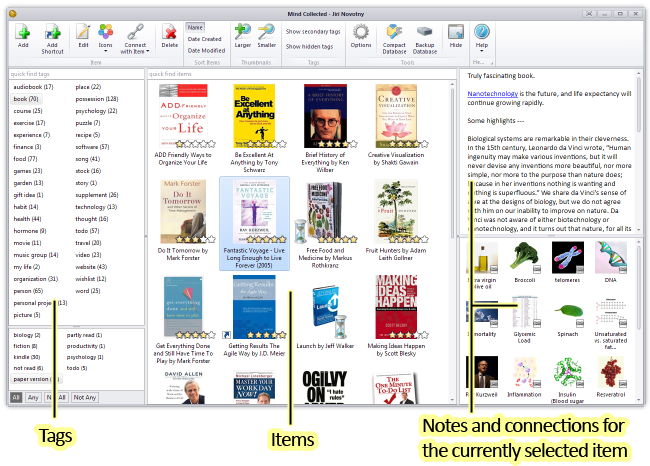
Task: Select the audiobook (17) tag
Action: coord(33,87)
